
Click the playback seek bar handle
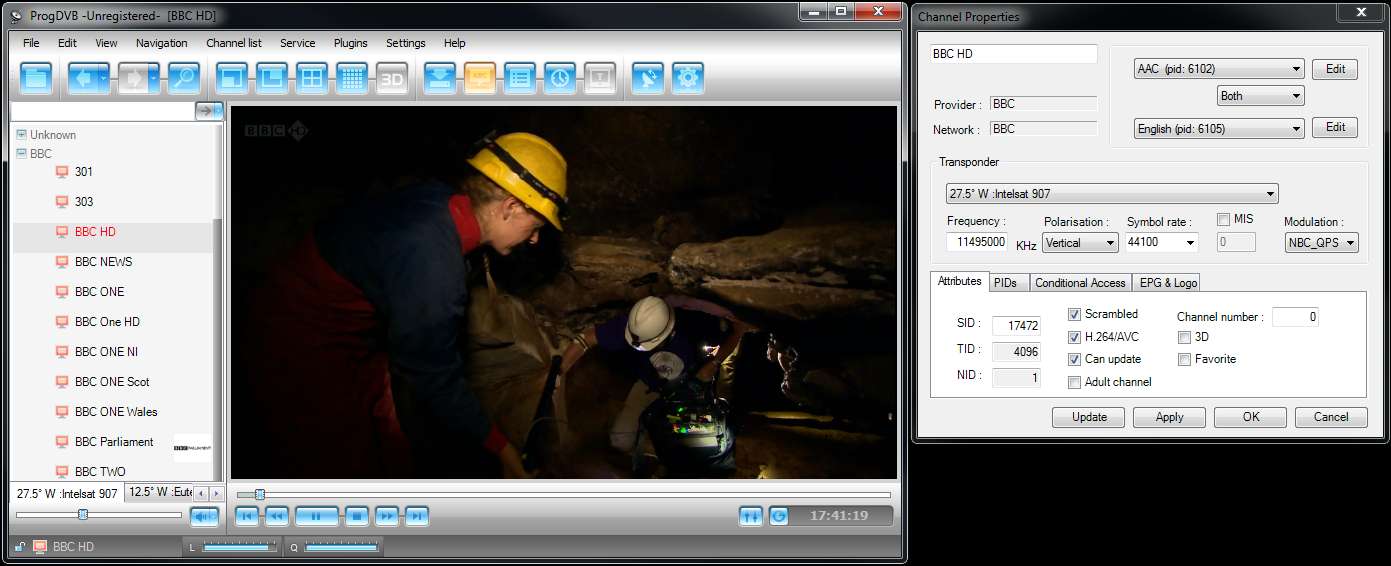pos(260,494)
